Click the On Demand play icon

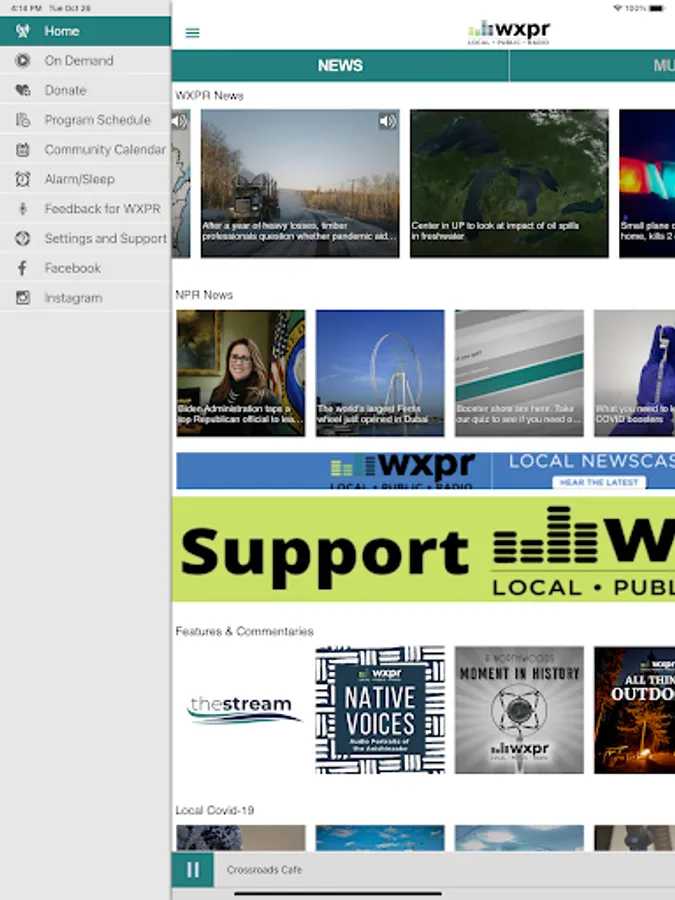(22, 60)
